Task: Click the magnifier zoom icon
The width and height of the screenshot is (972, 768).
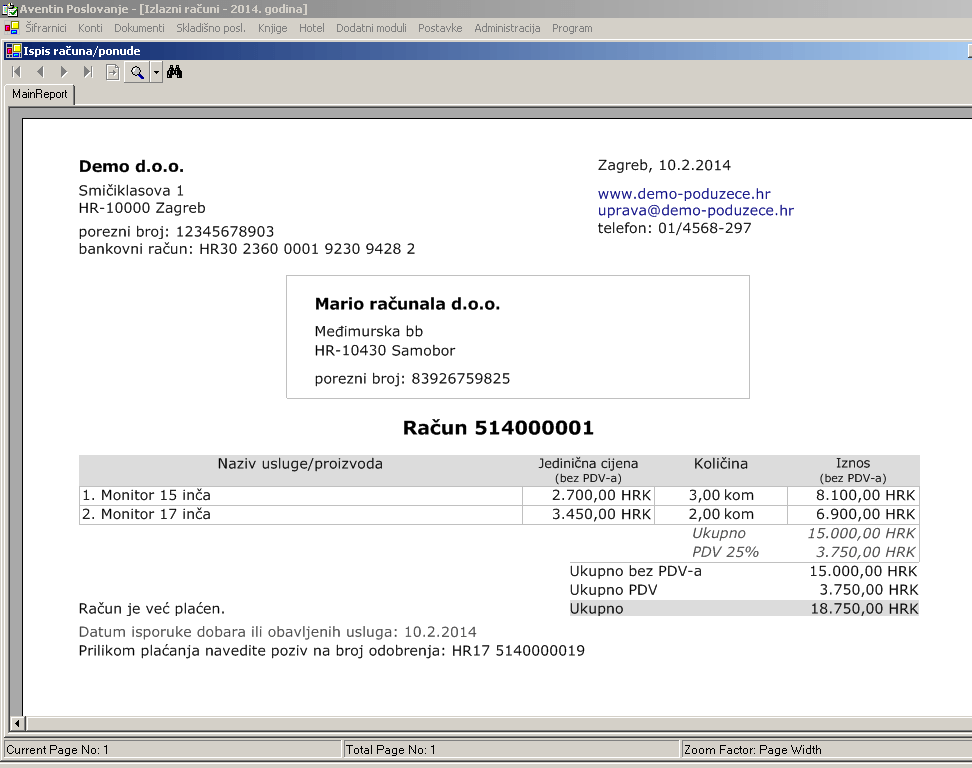Action: coord(137,72)
